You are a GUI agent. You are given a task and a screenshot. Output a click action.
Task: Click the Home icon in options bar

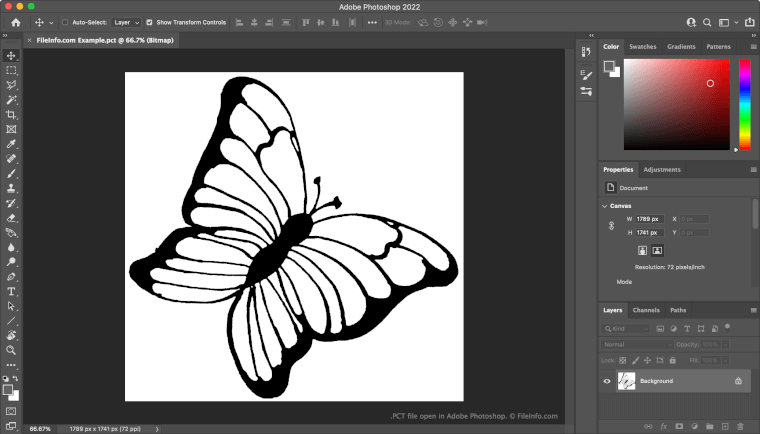[15, 22]
